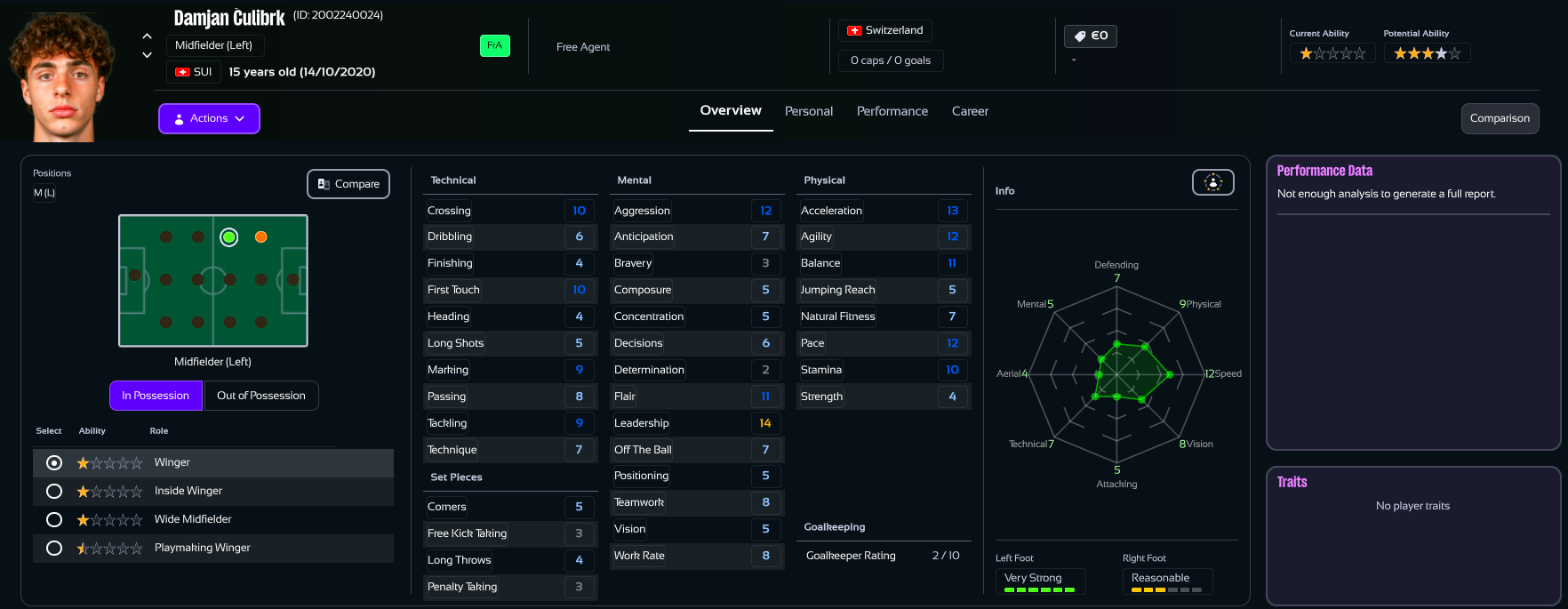Click the Left Foot Very Strong indicator
This screenshot has width=1568, height=609.
coord(1040,581)
